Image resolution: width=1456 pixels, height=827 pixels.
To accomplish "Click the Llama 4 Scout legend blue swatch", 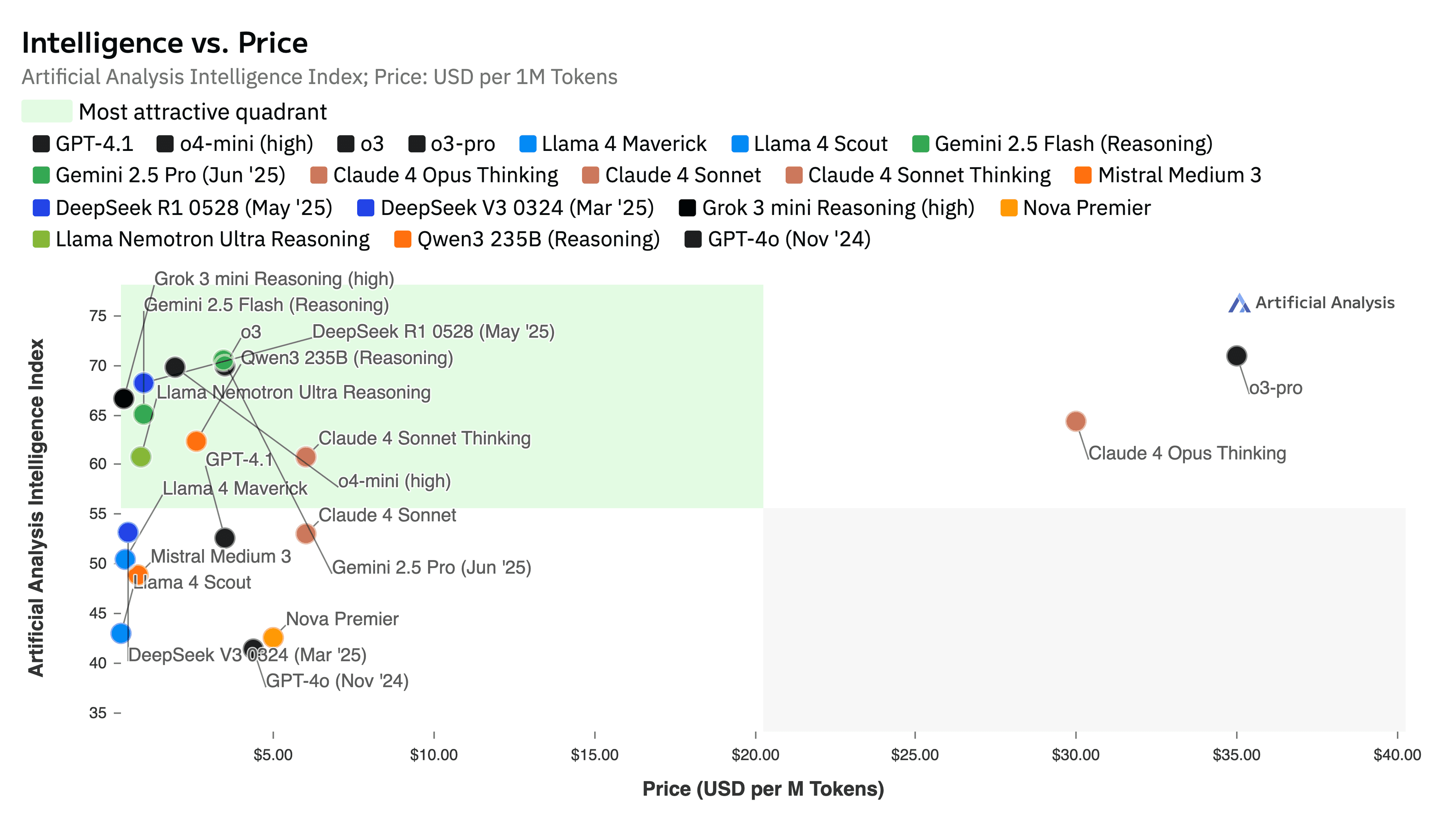I will click(740, 144).
